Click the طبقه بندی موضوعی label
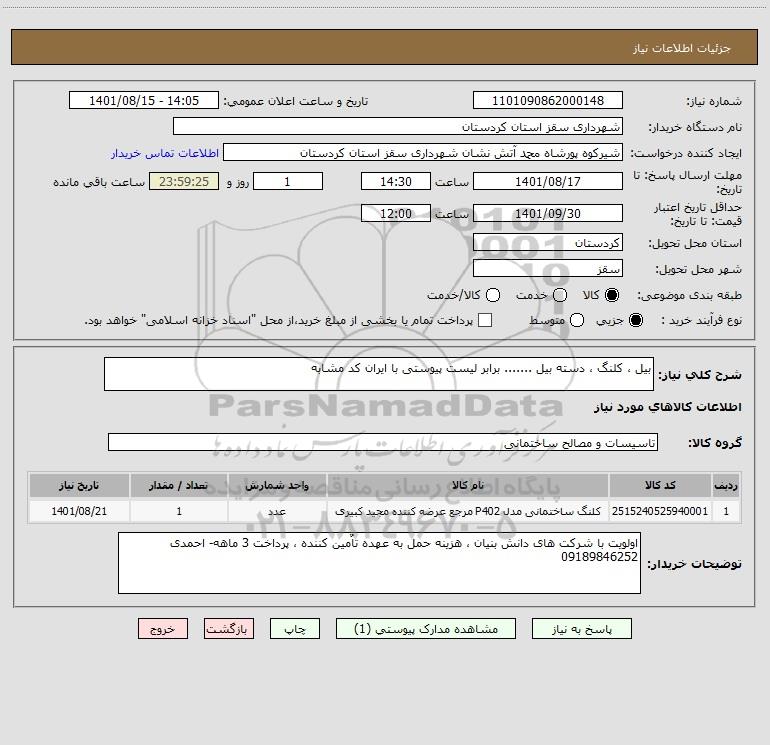 (689, 295)
